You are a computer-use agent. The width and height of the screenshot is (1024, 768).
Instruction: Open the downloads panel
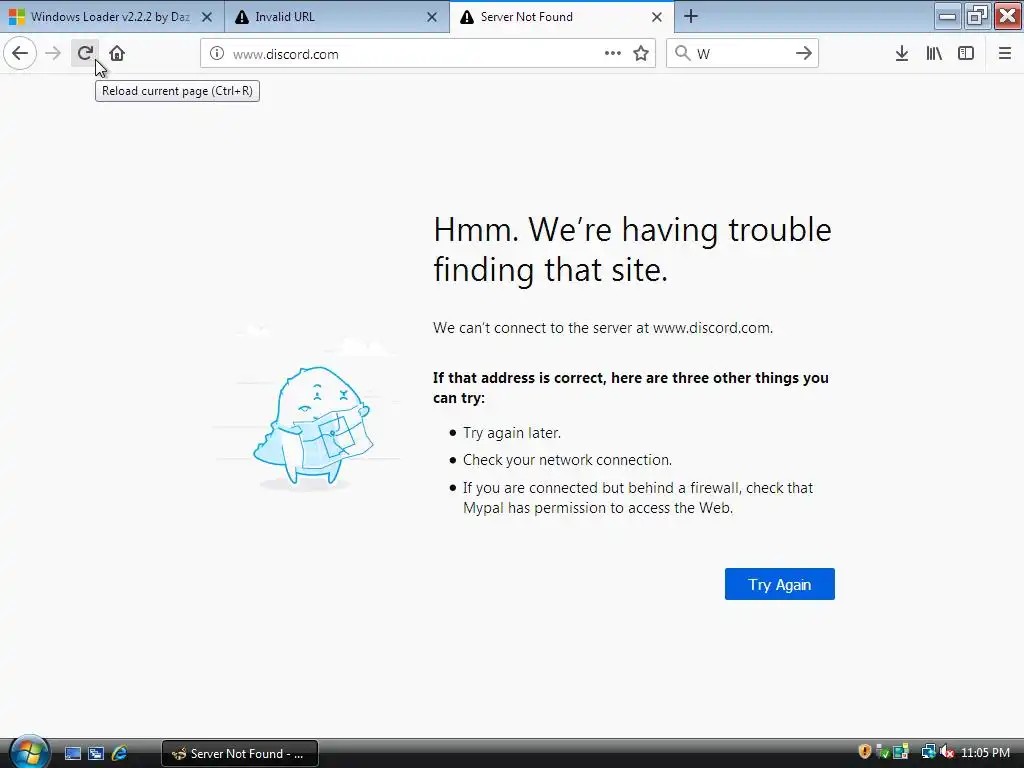(x=902, y=54)
